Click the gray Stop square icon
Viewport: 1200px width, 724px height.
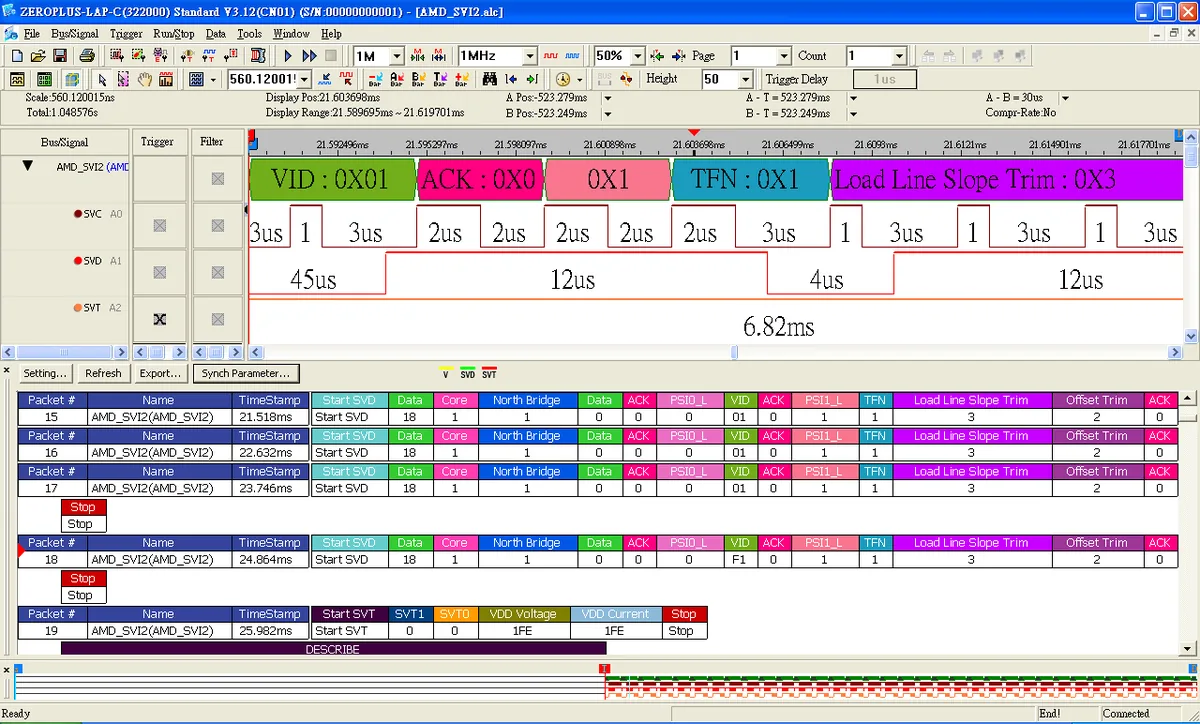[x=331, y=56]
